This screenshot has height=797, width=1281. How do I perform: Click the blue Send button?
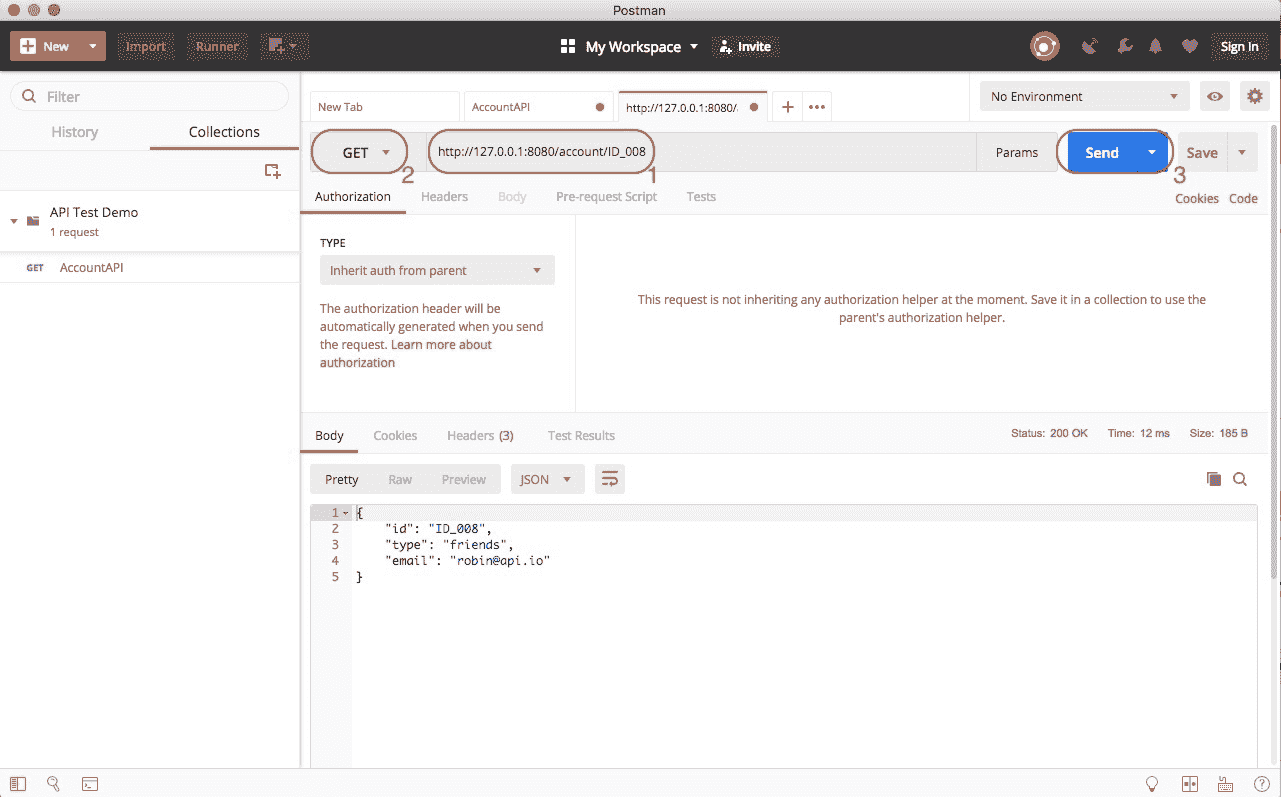click(x=1101, y=153)
